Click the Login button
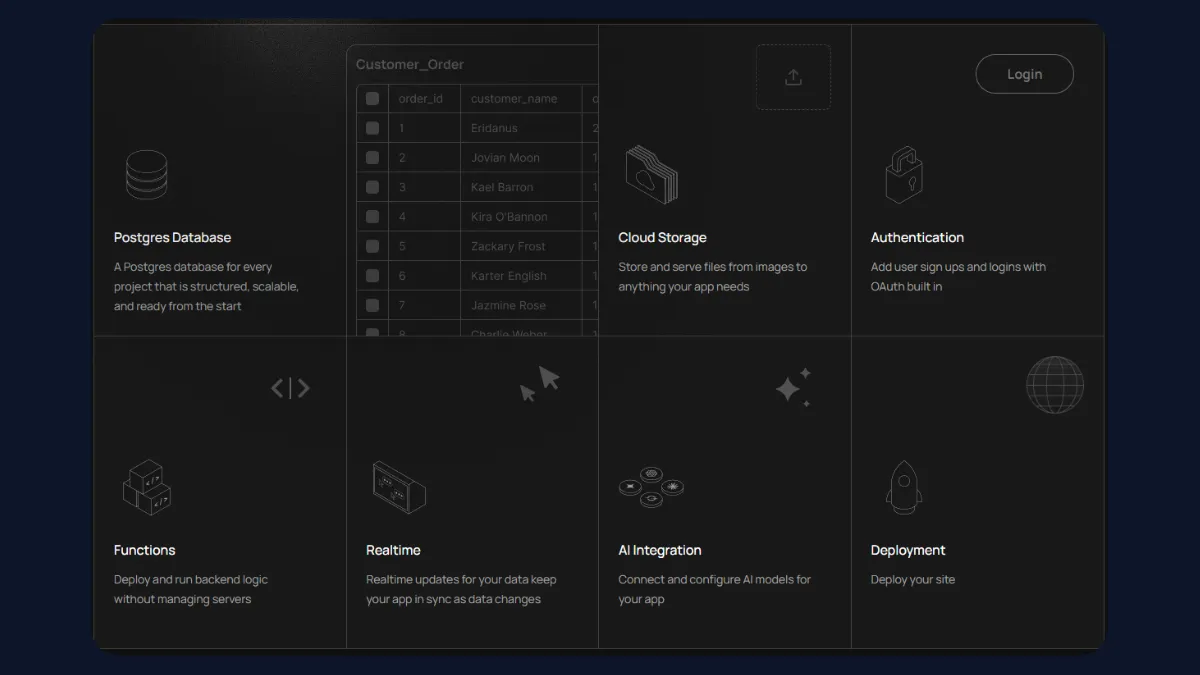The width and height of the screenshot is (1200, 675). (1024, 74)
